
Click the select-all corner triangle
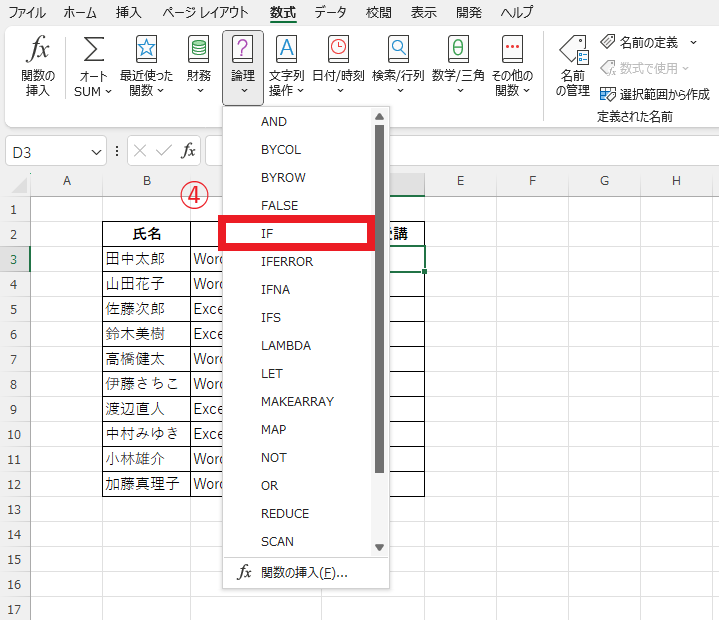[20, 185]
